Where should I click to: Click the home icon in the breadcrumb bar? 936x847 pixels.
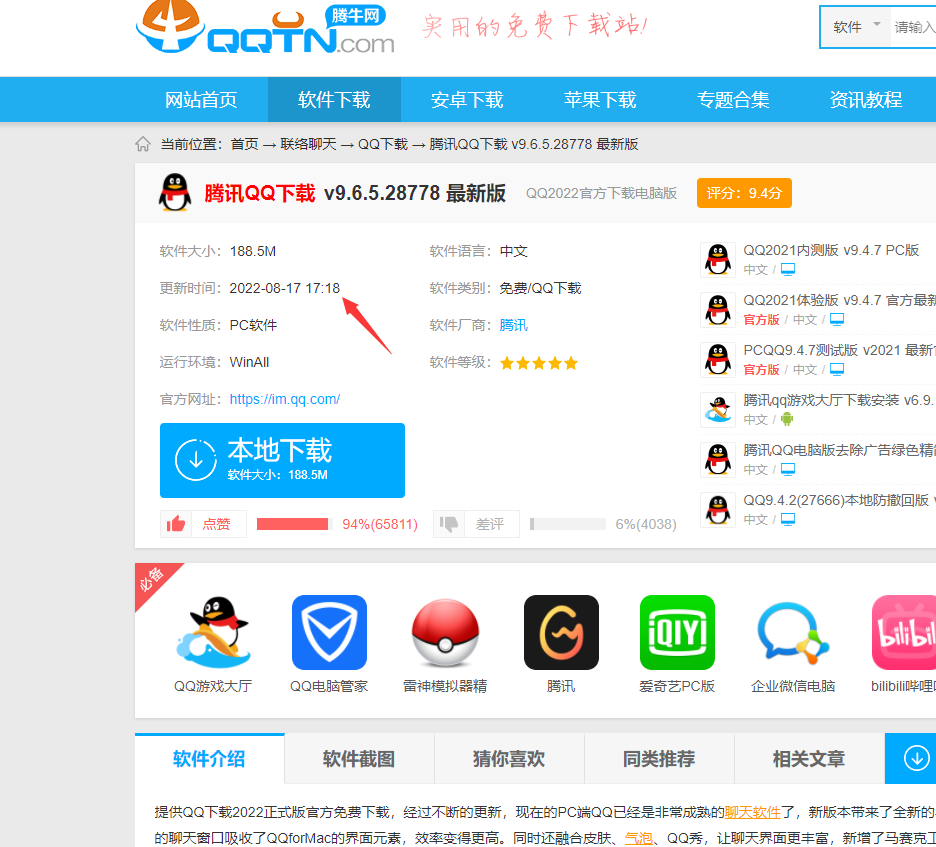(142, 143)
